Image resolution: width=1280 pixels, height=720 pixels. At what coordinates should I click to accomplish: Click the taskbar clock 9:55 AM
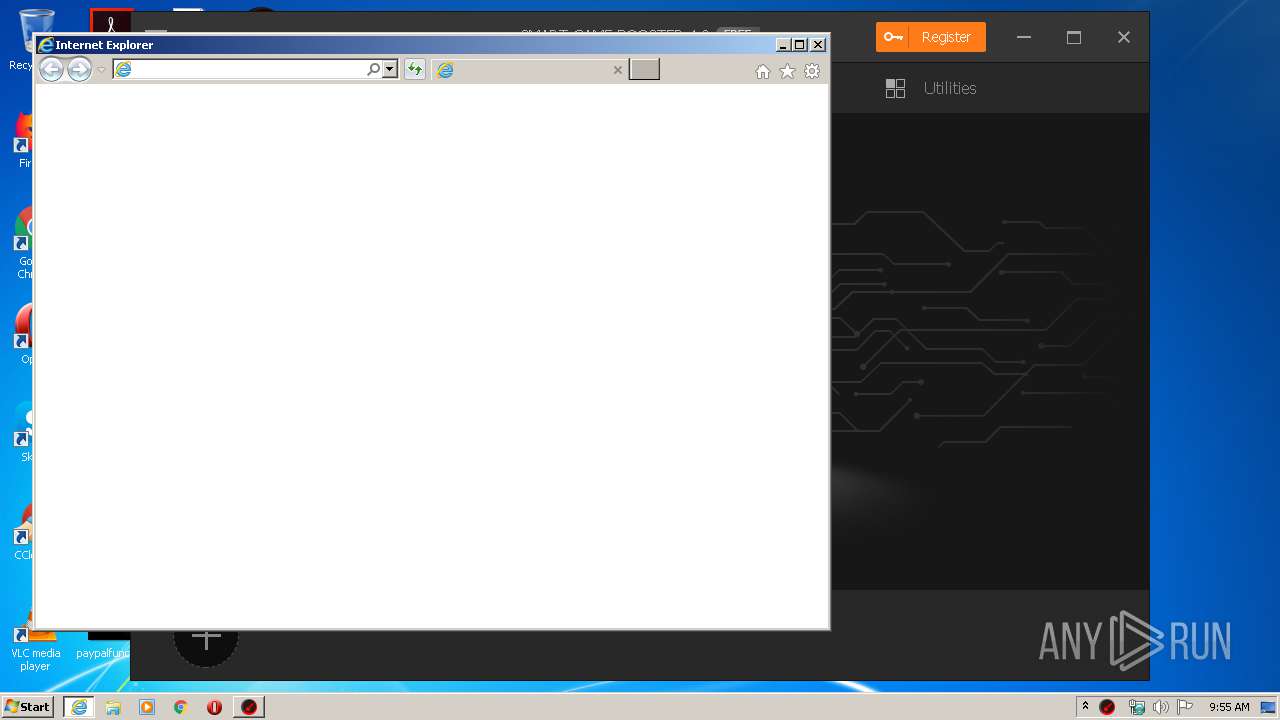coord(1229,707)
